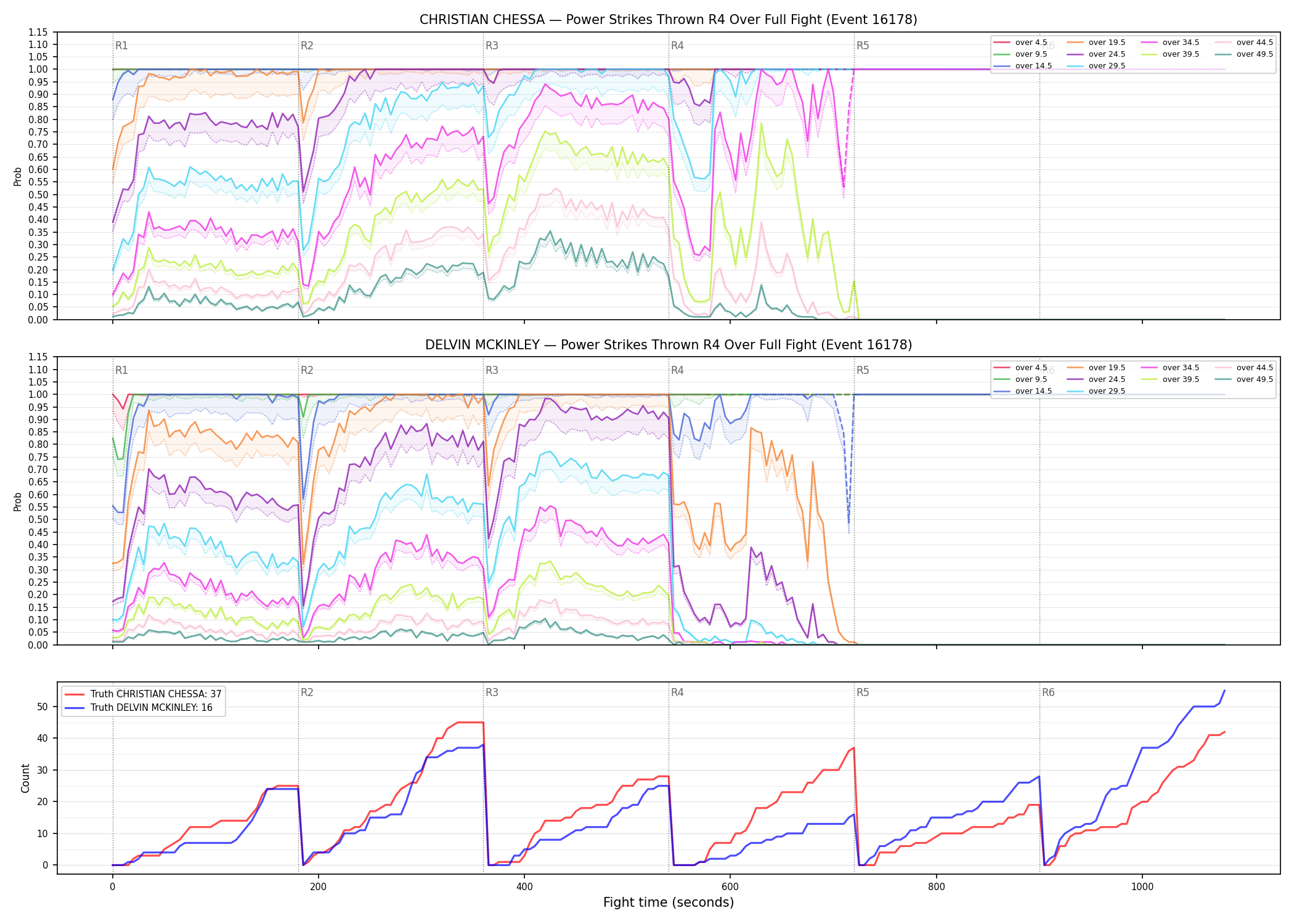Screen dimensions: 1294x924
Task: Click R2 round label in Count chart
Action: coord(307,692)
